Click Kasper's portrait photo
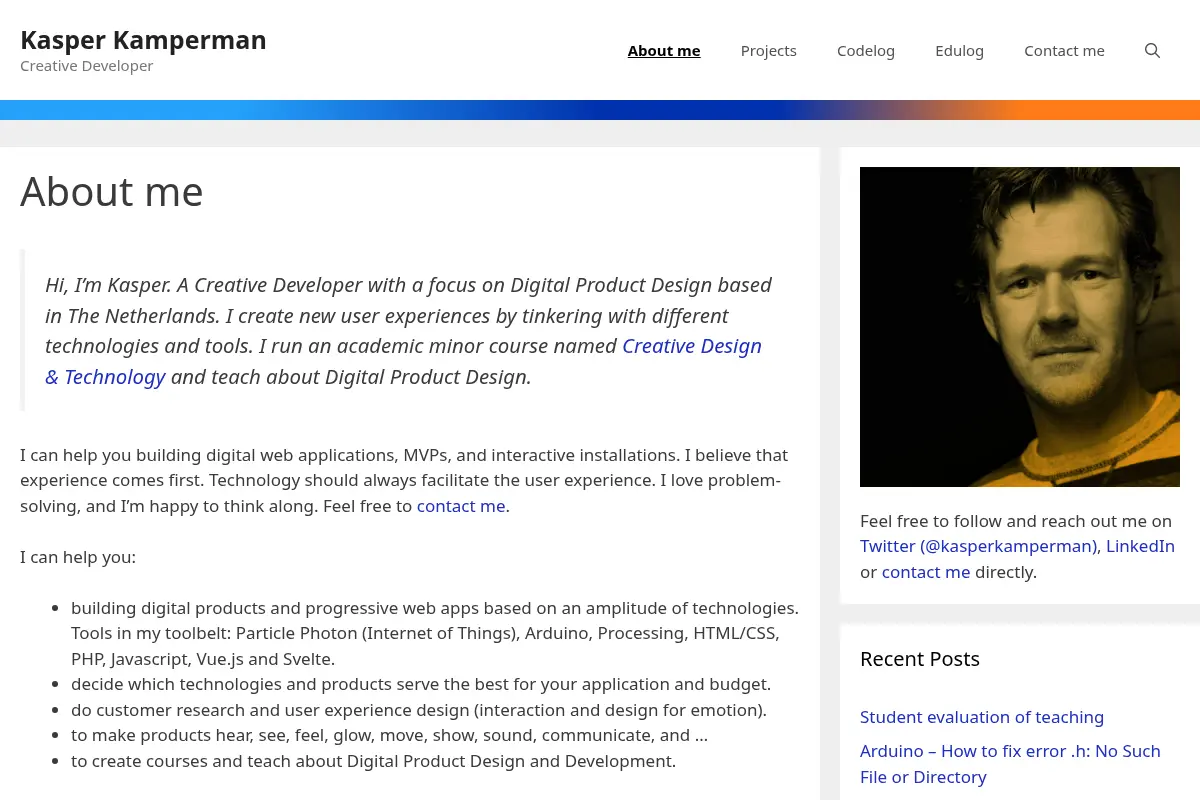Viewport: 1200px width, 800px height. [1020, 327]
